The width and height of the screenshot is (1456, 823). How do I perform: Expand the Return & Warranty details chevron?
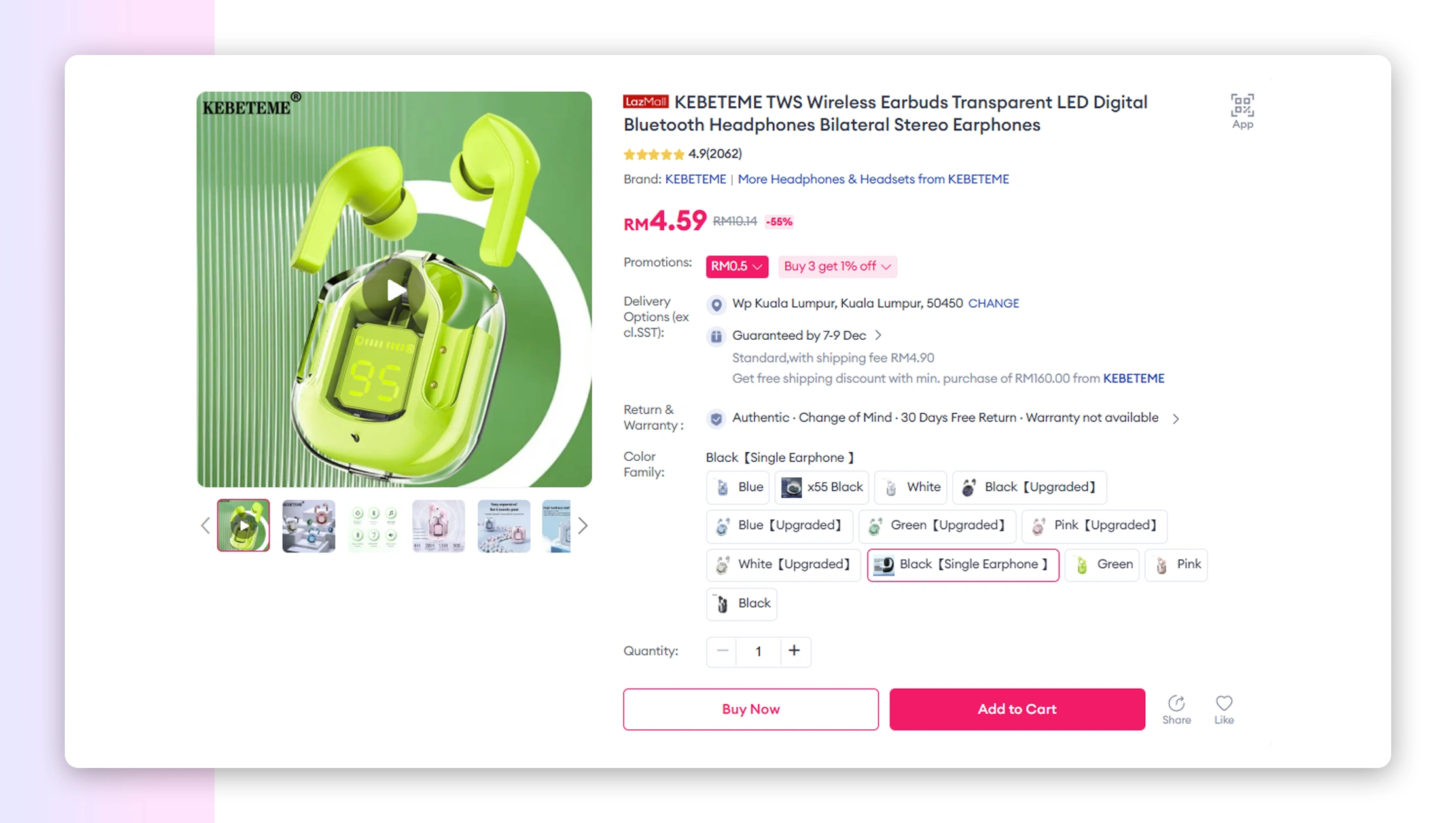1176,418
